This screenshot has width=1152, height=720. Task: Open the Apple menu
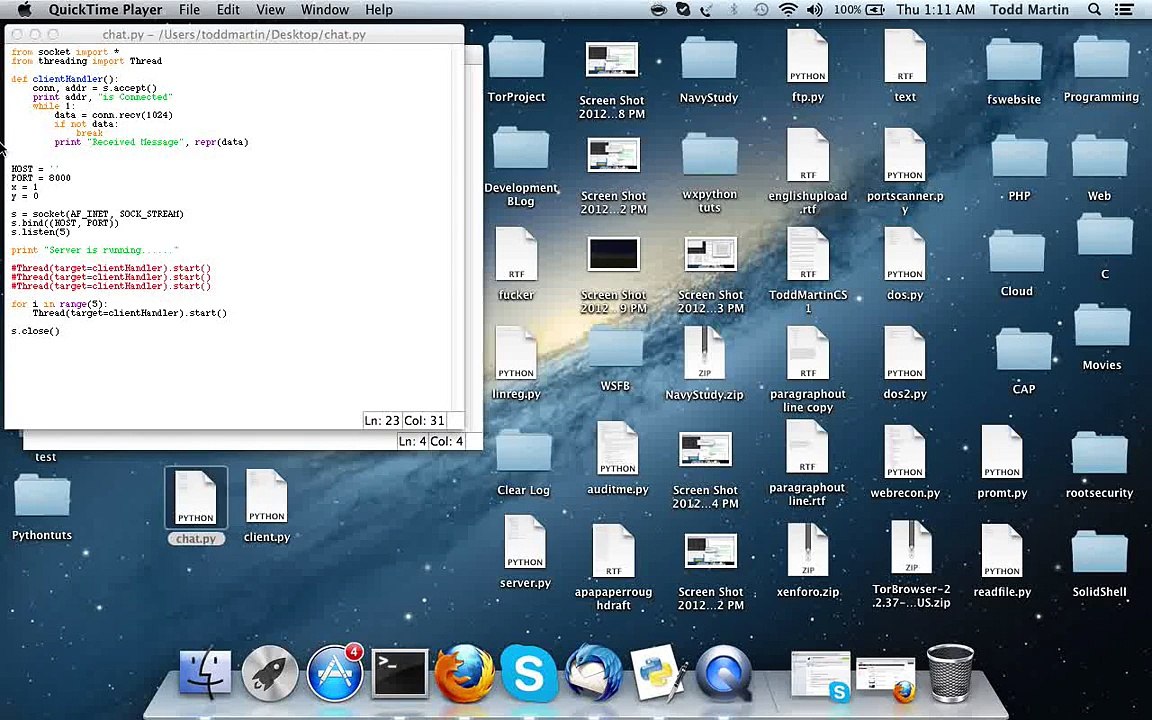24,10
